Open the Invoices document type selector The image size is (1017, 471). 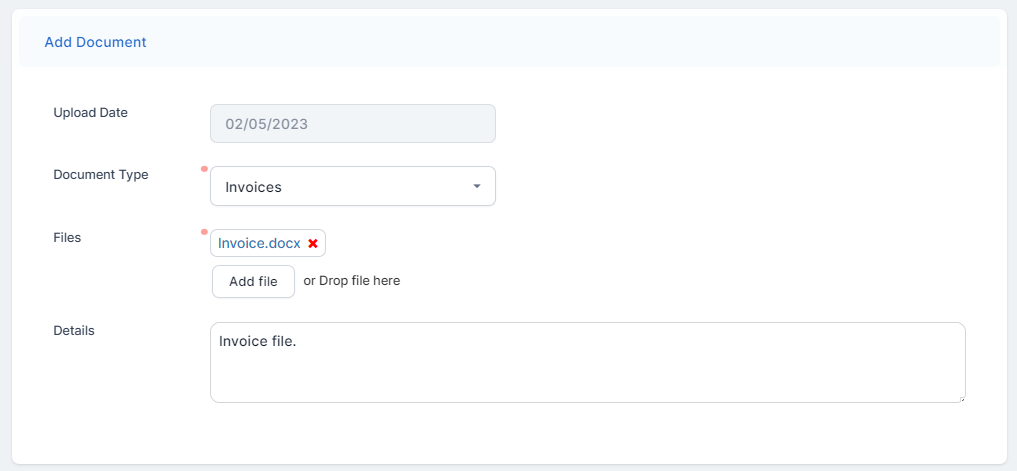pyautogui.click(x=352, y=186)
